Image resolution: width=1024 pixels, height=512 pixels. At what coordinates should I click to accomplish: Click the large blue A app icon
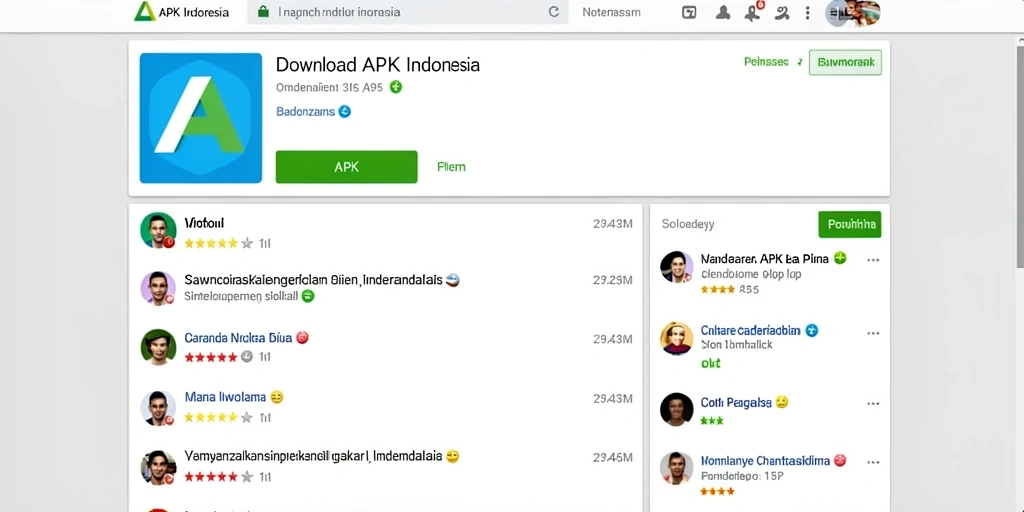[200, 118]
